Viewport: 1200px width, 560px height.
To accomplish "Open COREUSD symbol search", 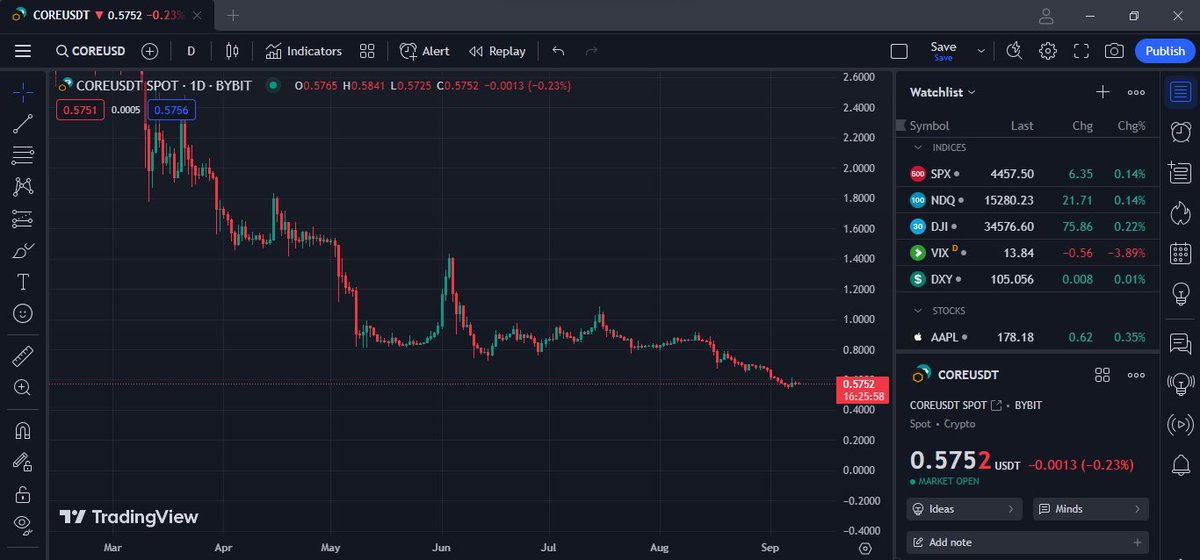I will click(x=91, y=51).
